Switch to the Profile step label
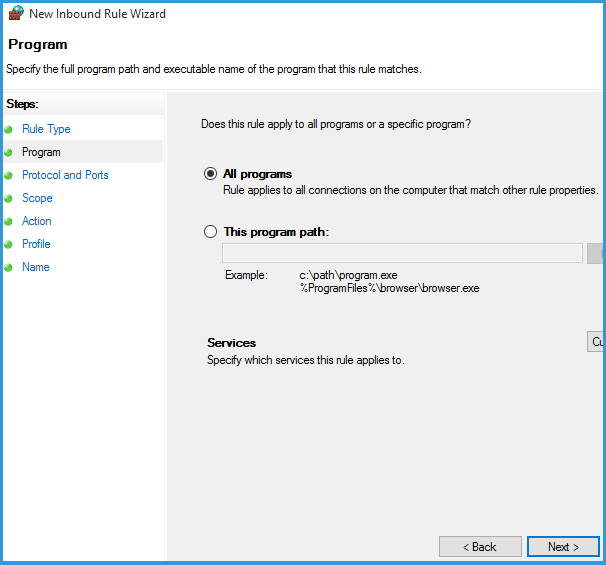This screenshot has height=565, width=606. pos(36,244)
